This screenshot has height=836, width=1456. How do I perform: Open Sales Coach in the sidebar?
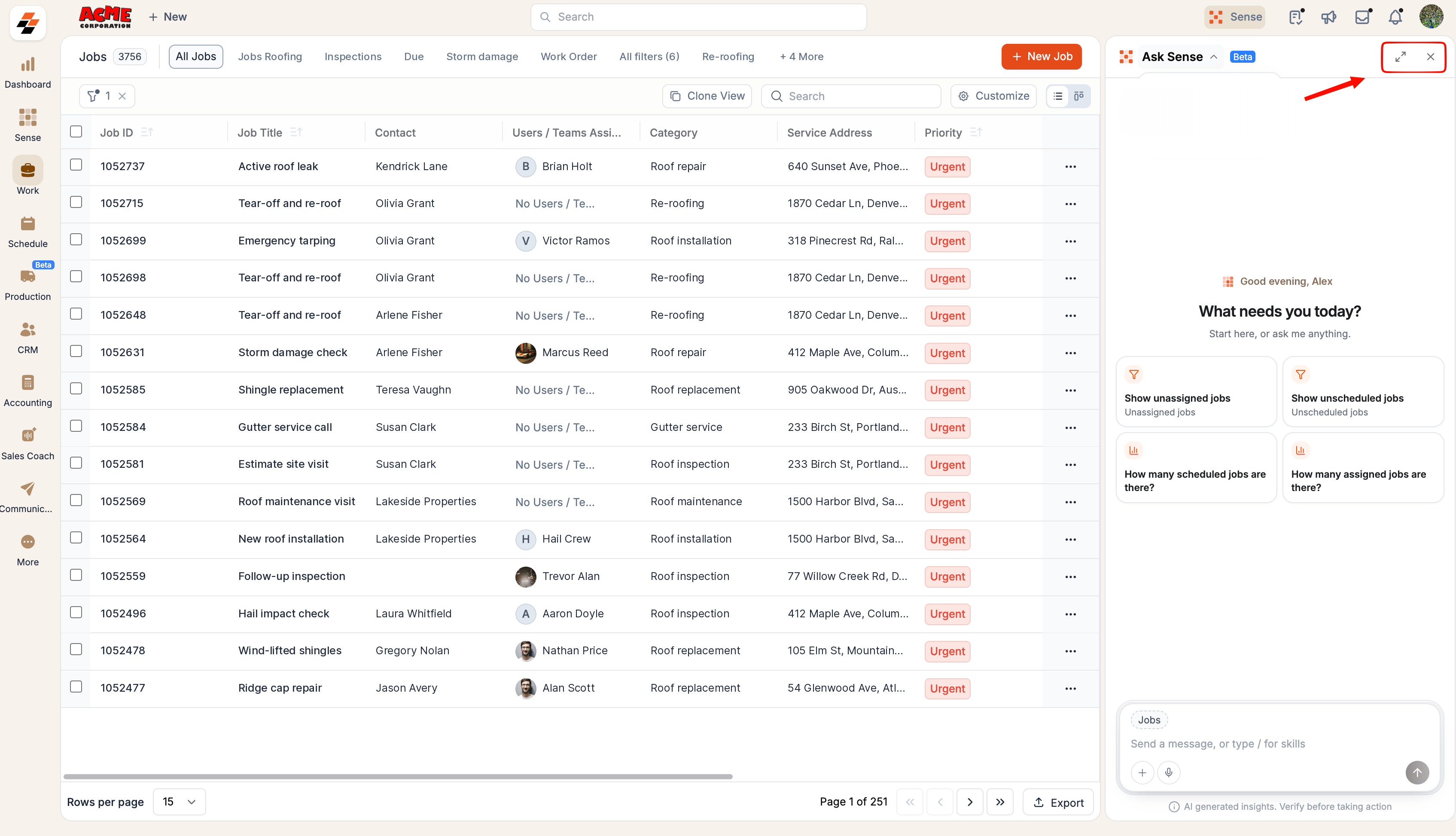click(x=27, y=444)
